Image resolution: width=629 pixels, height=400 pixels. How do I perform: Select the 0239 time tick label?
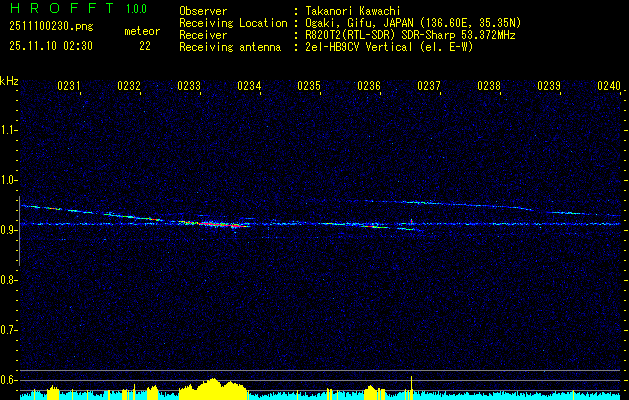point(549,86)
